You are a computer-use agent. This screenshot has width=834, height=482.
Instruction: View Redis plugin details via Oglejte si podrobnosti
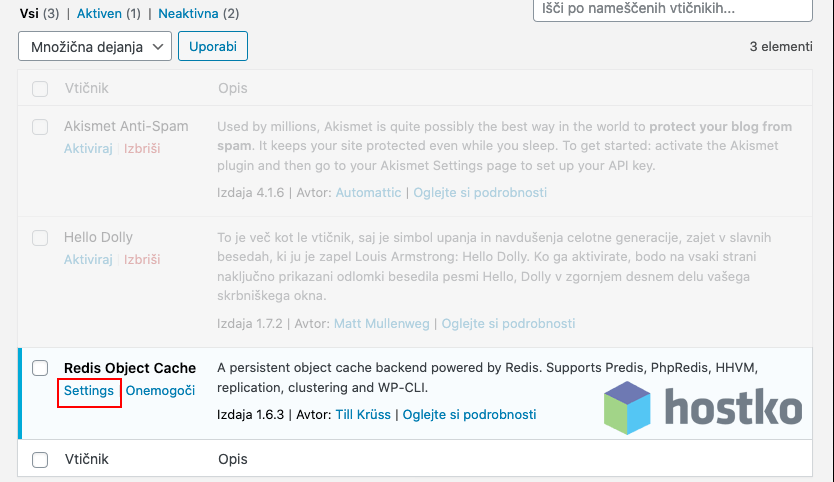coord(469,414)
